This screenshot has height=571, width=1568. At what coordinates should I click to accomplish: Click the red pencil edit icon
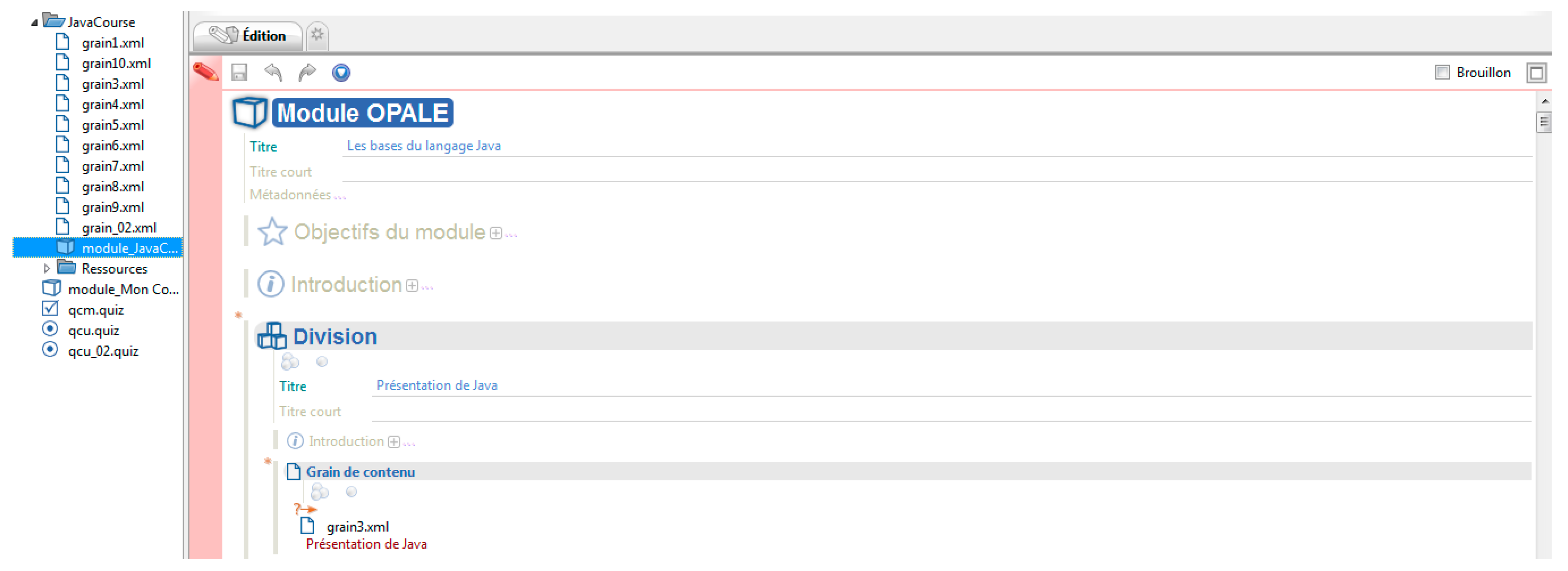tap(206, 72)
